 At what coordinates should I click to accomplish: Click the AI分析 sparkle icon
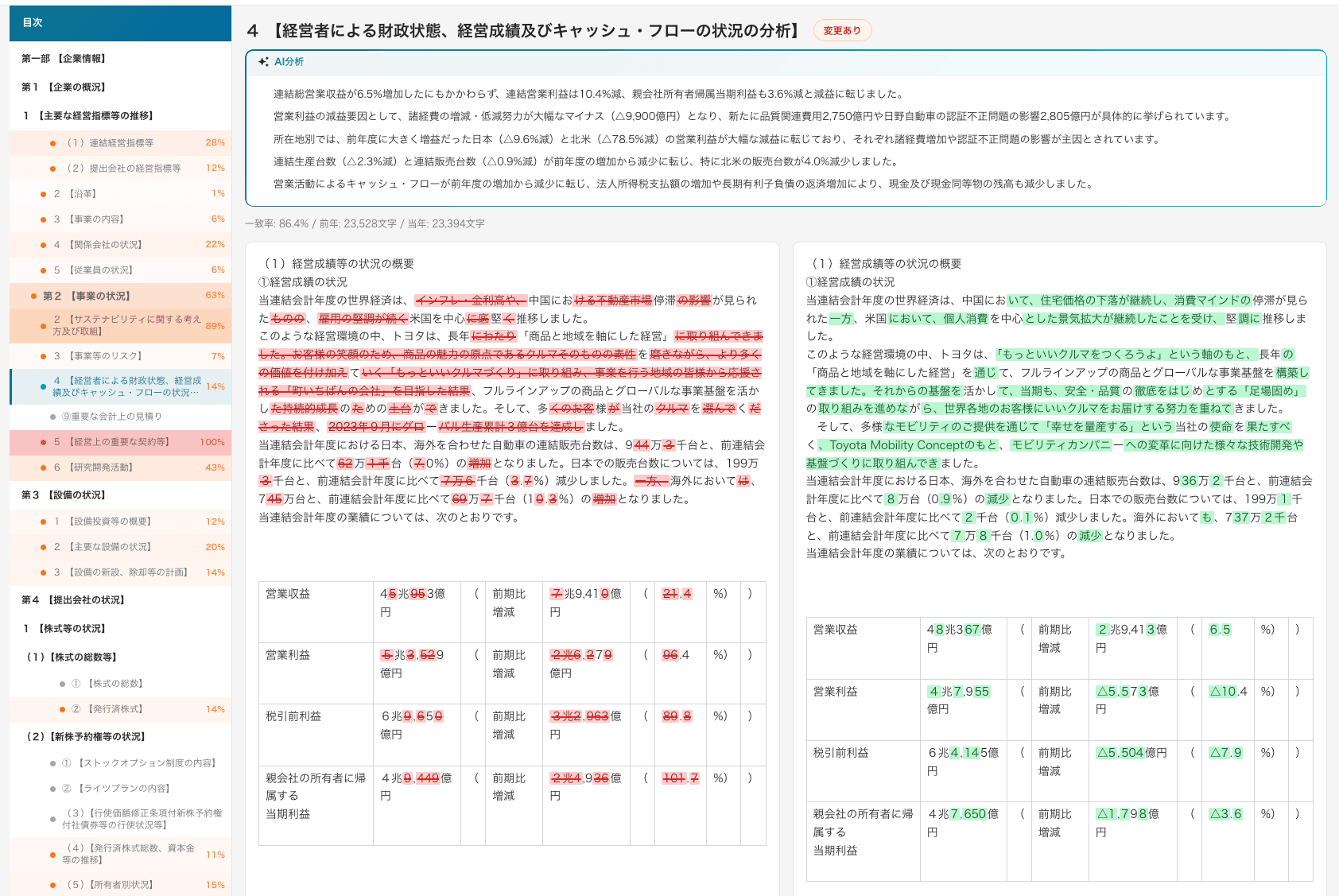click(263, 61)
